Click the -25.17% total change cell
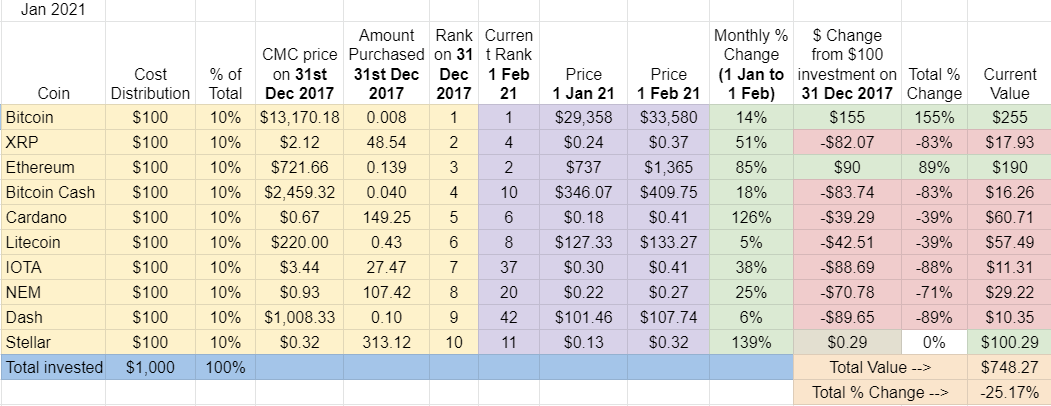This screenshot has width=1051, height=406. pos(1010,392)
